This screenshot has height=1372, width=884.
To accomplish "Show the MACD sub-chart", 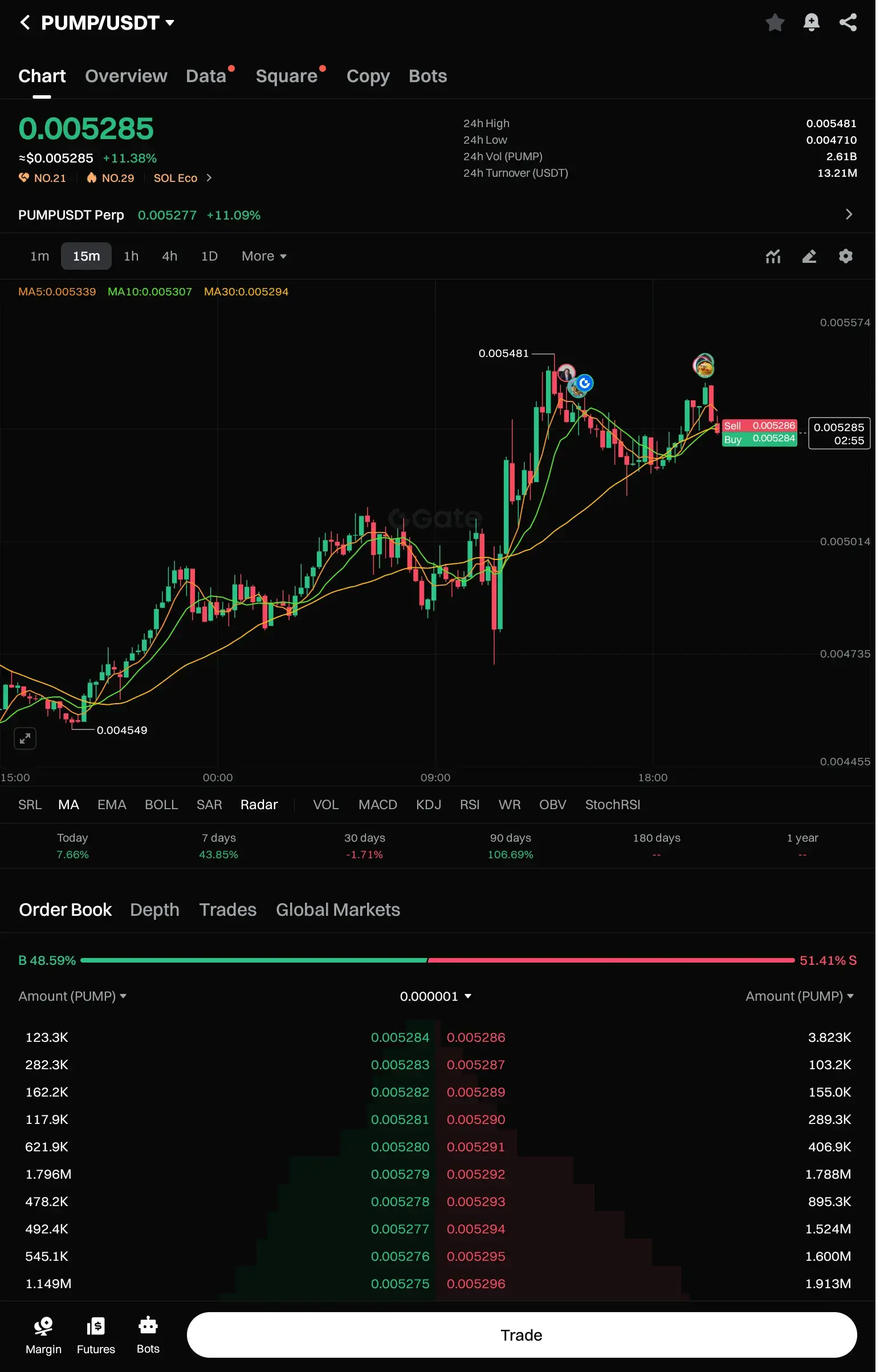I will coord(378,805).
